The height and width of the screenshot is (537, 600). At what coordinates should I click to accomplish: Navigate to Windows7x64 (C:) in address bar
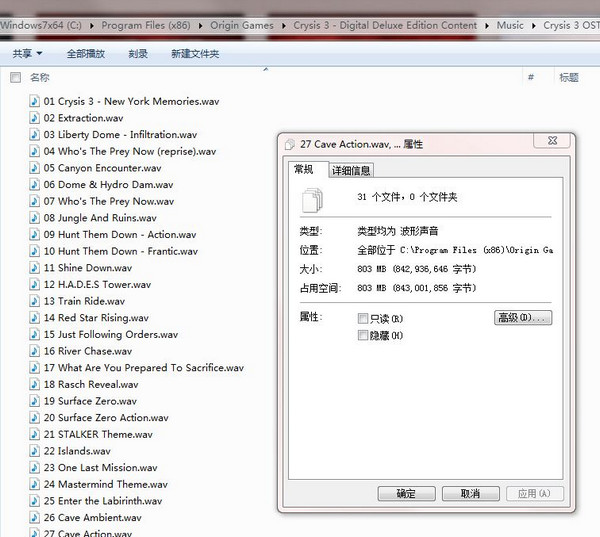coord(41,26)
